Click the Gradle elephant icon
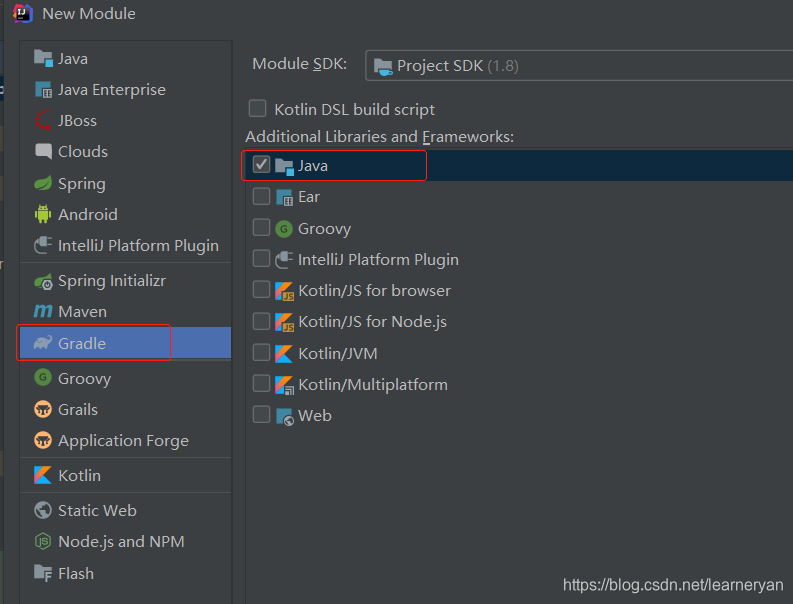 pyautogui.click(x=43, y=343)
